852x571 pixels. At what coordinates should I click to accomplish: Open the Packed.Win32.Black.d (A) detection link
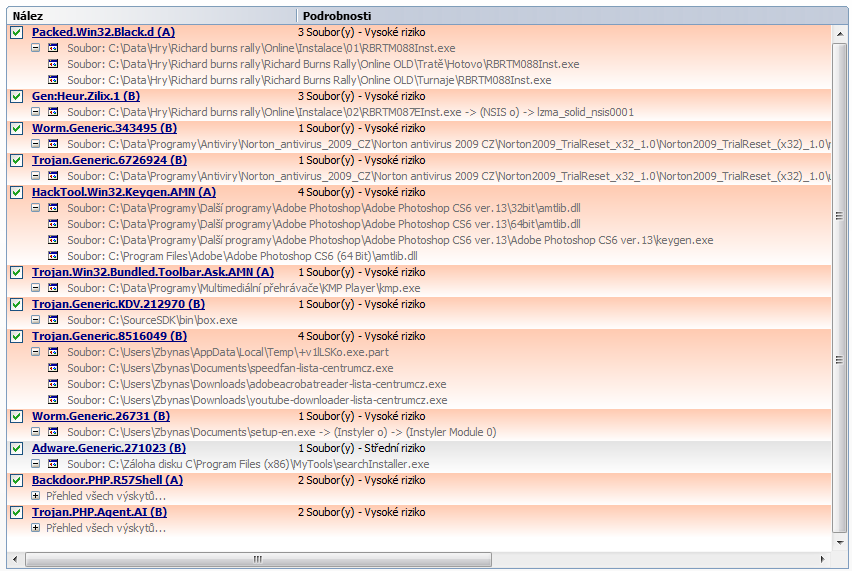[x=103, y=32]
